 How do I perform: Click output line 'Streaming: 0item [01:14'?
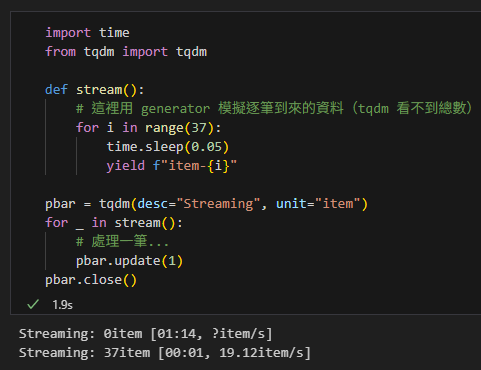click(x=146, y=334)
